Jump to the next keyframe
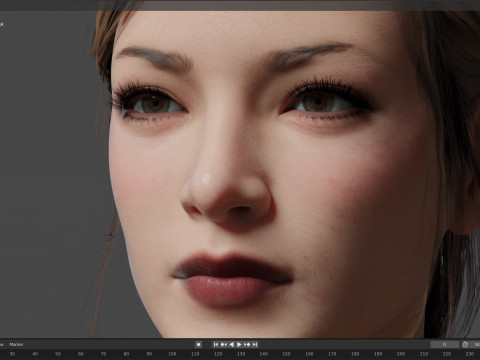 pos(247,344)
